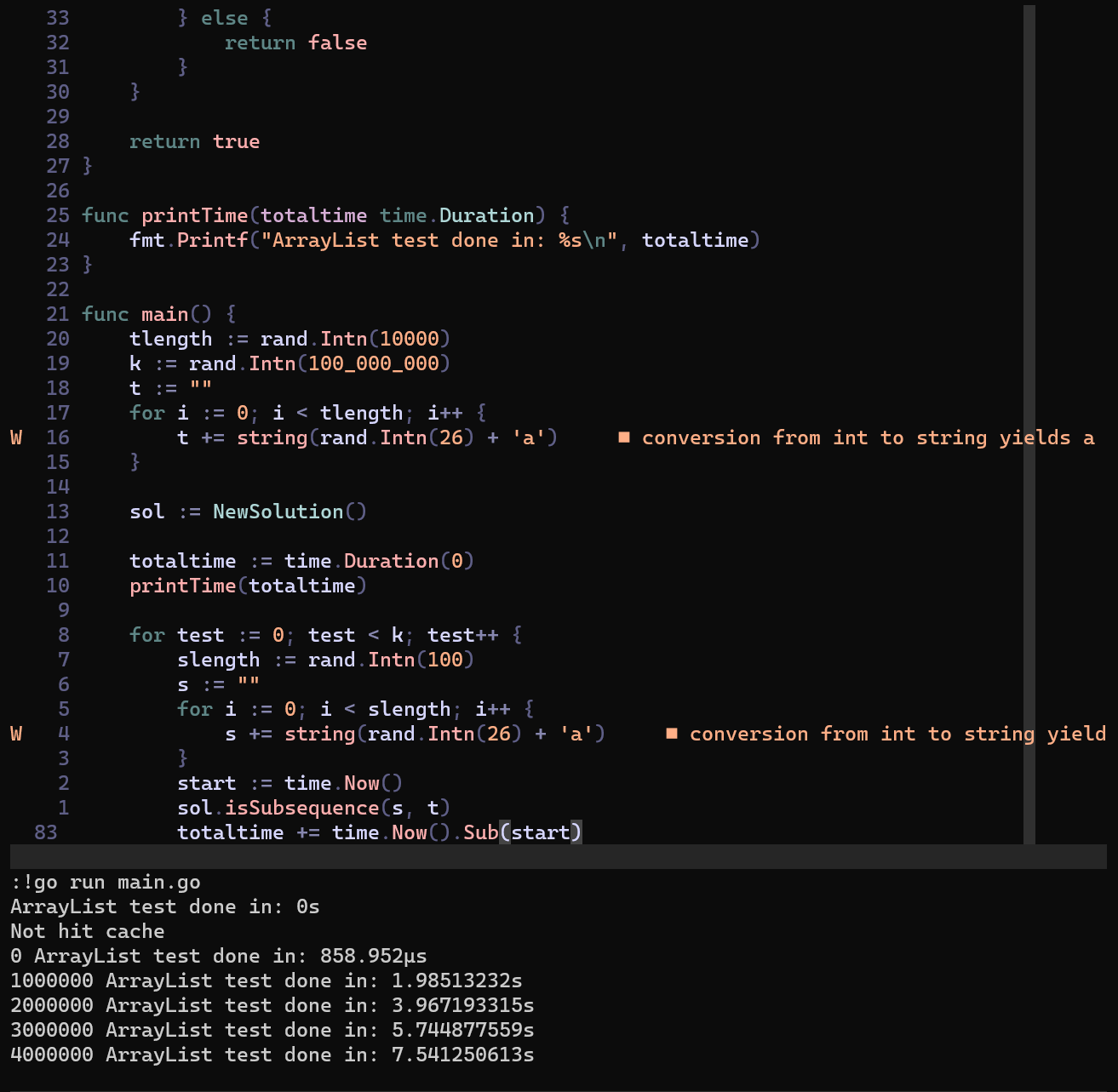Click the vertical scrollbar in the editor
Image resolution: width=1118 pixels, height=1092 pixels.
1029,424
